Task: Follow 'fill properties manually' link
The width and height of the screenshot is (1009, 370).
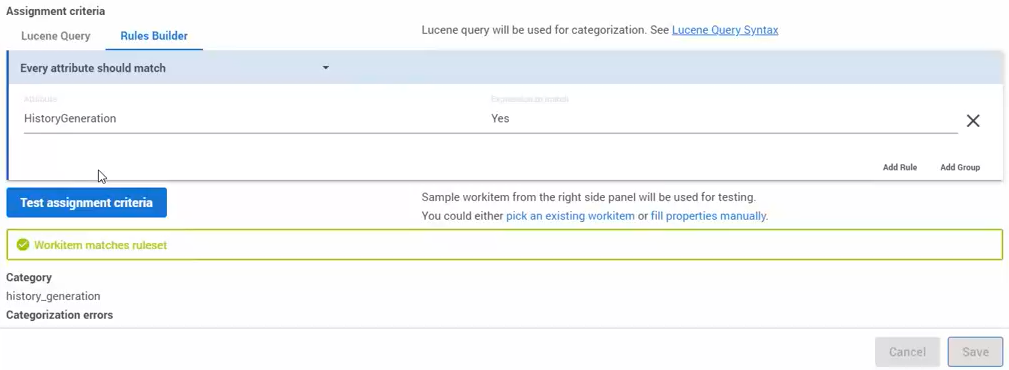Action: click(708, 216)
